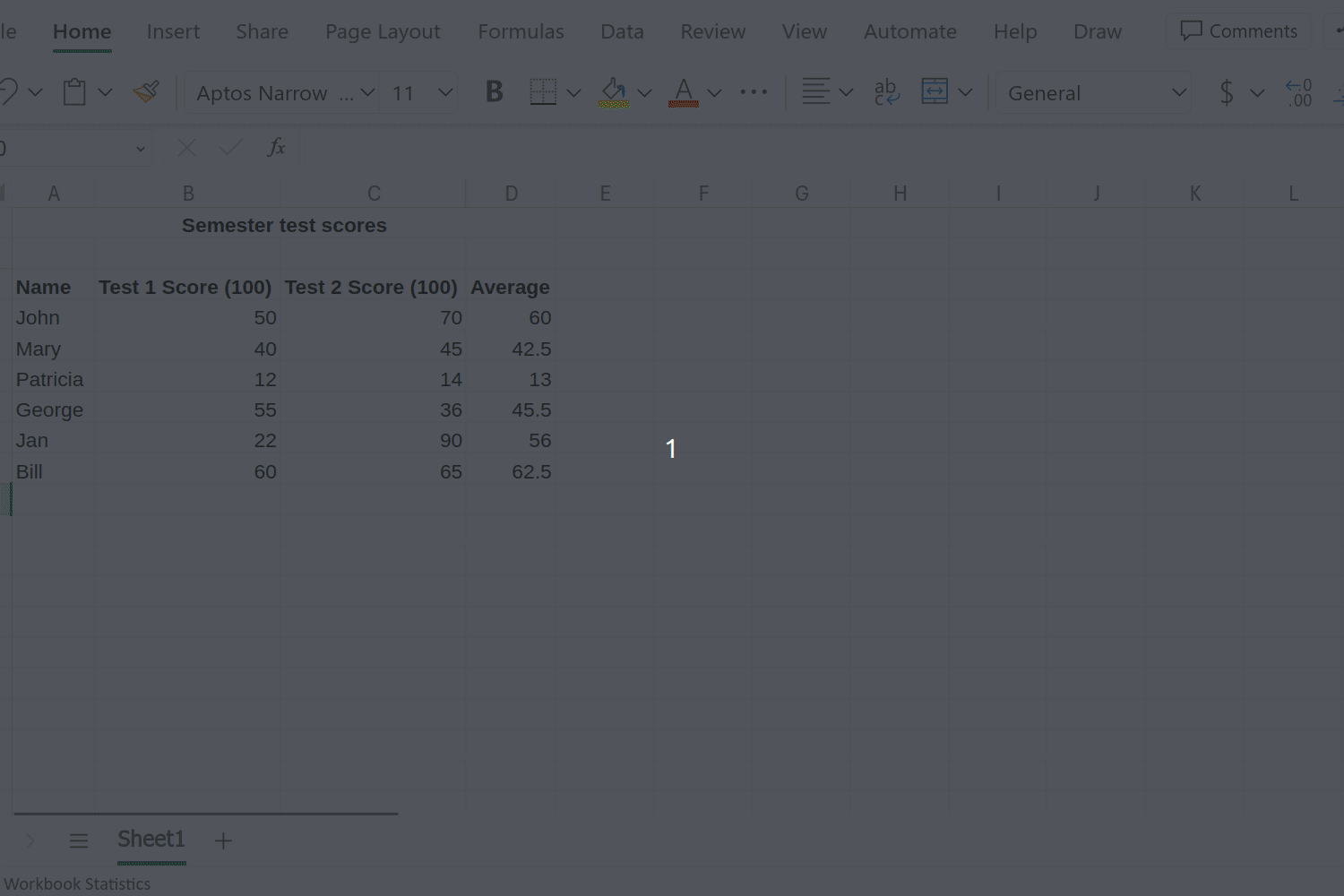Viewport: 1344px width, 896px height.
Task: Open the Comments pane button
Action: point(1238,31)
